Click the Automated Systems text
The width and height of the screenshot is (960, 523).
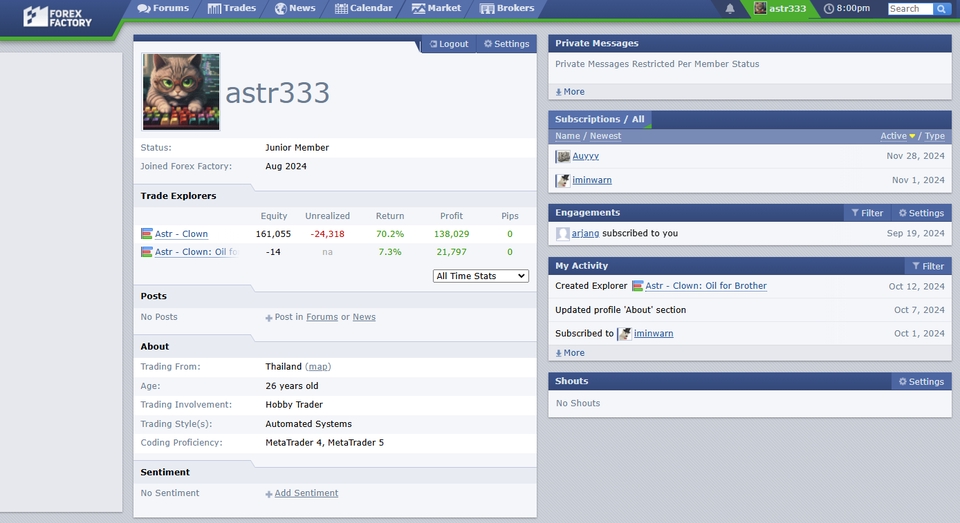[309, 424]
